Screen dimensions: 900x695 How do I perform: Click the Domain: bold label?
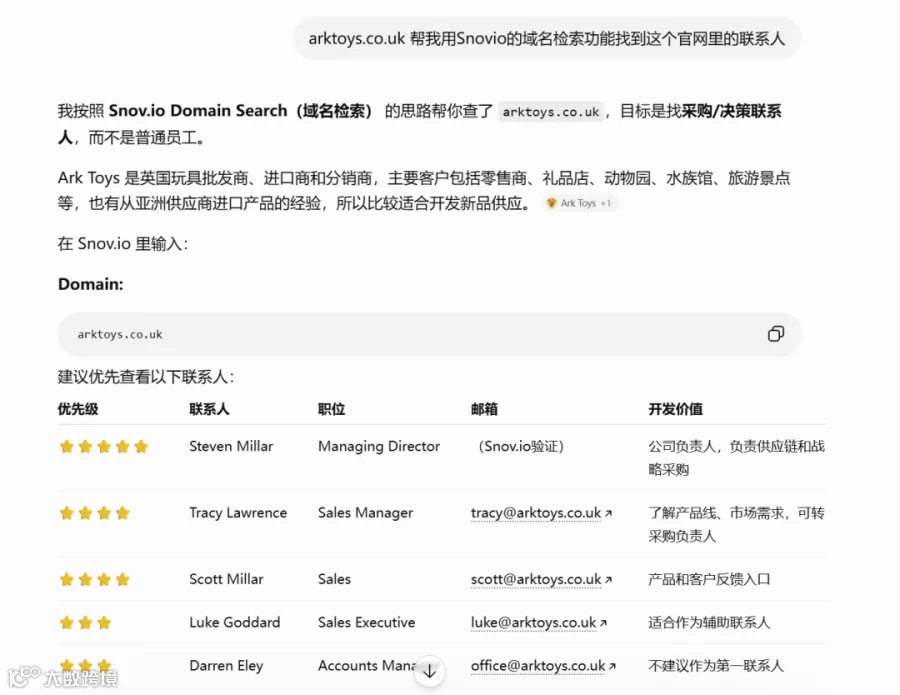pos(91,284)
